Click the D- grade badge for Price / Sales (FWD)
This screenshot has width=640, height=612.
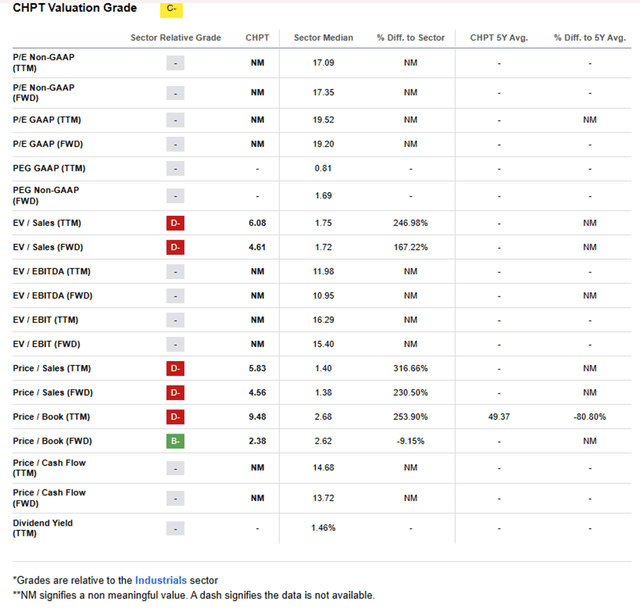[175, 393]
